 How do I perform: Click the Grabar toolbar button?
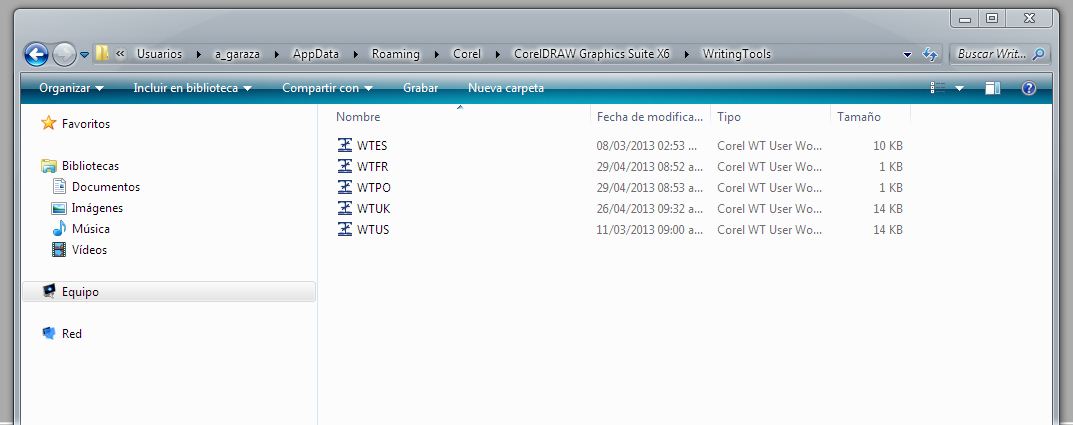pyautogui.click(x=420, y=88)
